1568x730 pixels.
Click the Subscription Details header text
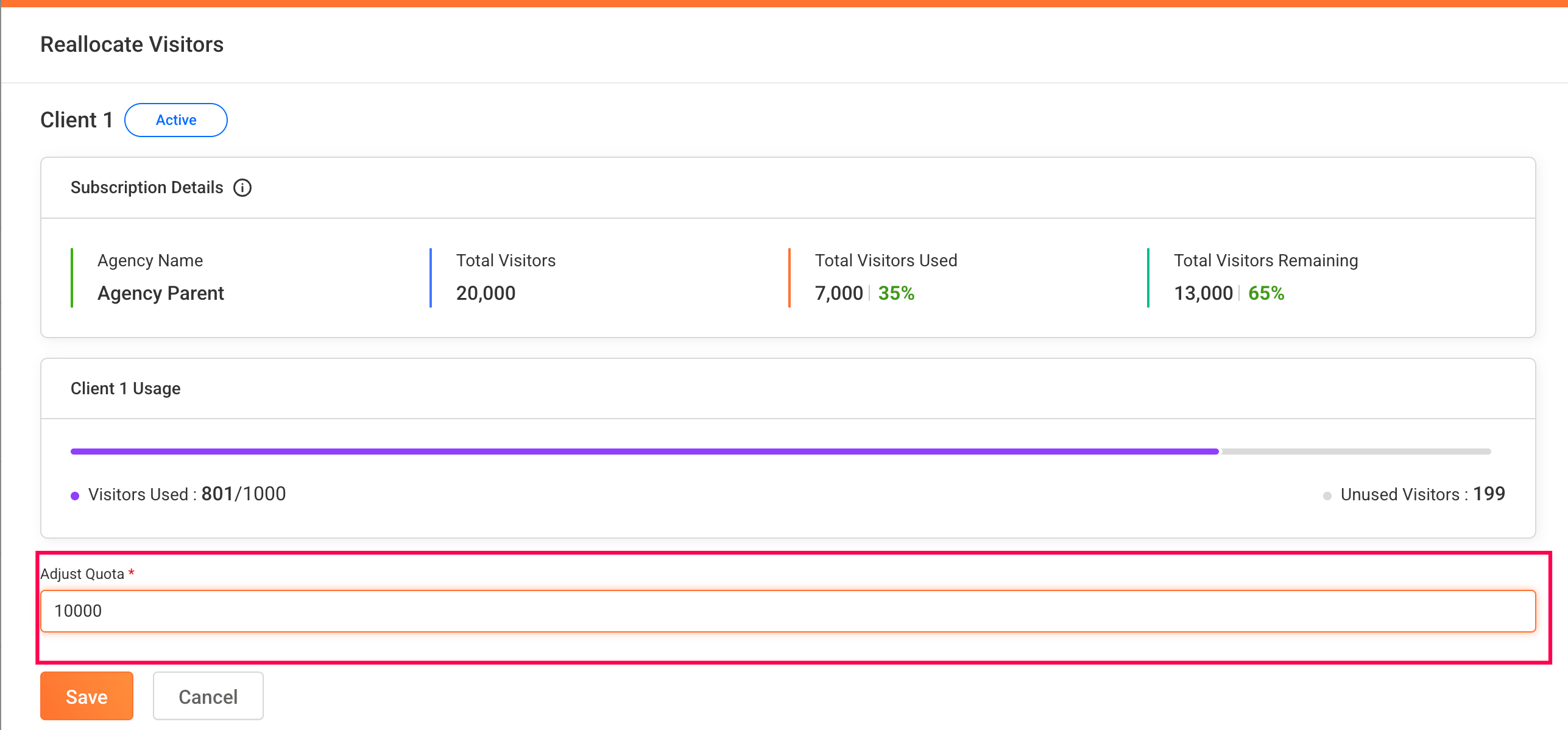[147, 188]
